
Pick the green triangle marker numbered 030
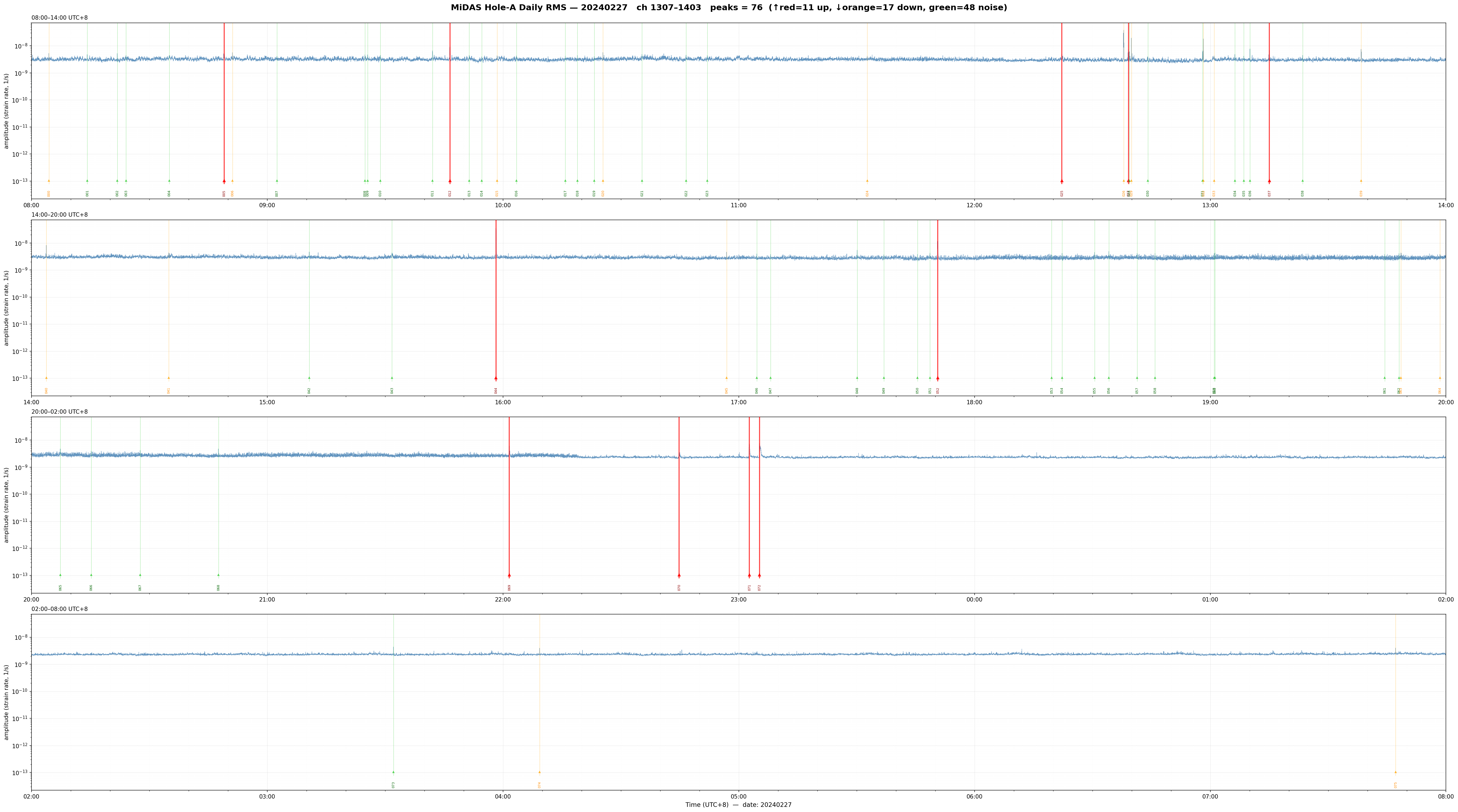pyautogui.click(x=1148, y=181)
